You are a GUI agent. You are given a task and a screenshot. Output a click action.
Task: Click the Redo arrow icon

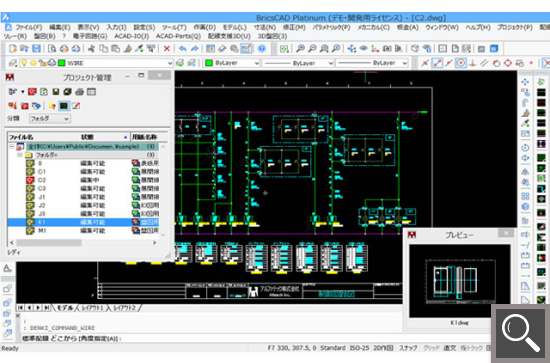pyautogui.click(x=194, y=48)
